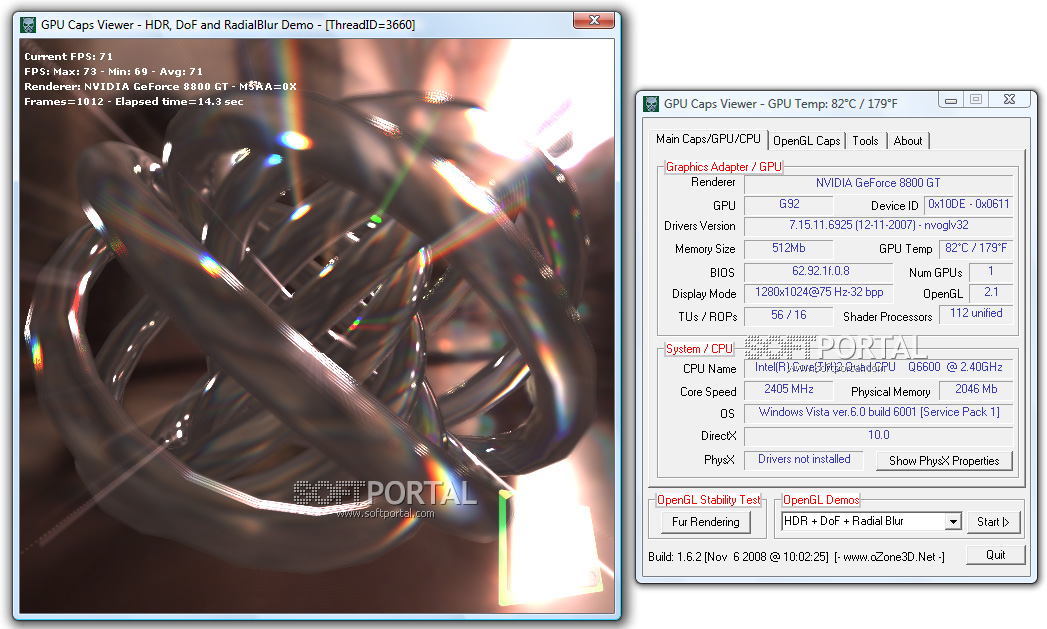Click the disabled maximize button in main window
Screen dimensions: 1047x629
(976, 99)
